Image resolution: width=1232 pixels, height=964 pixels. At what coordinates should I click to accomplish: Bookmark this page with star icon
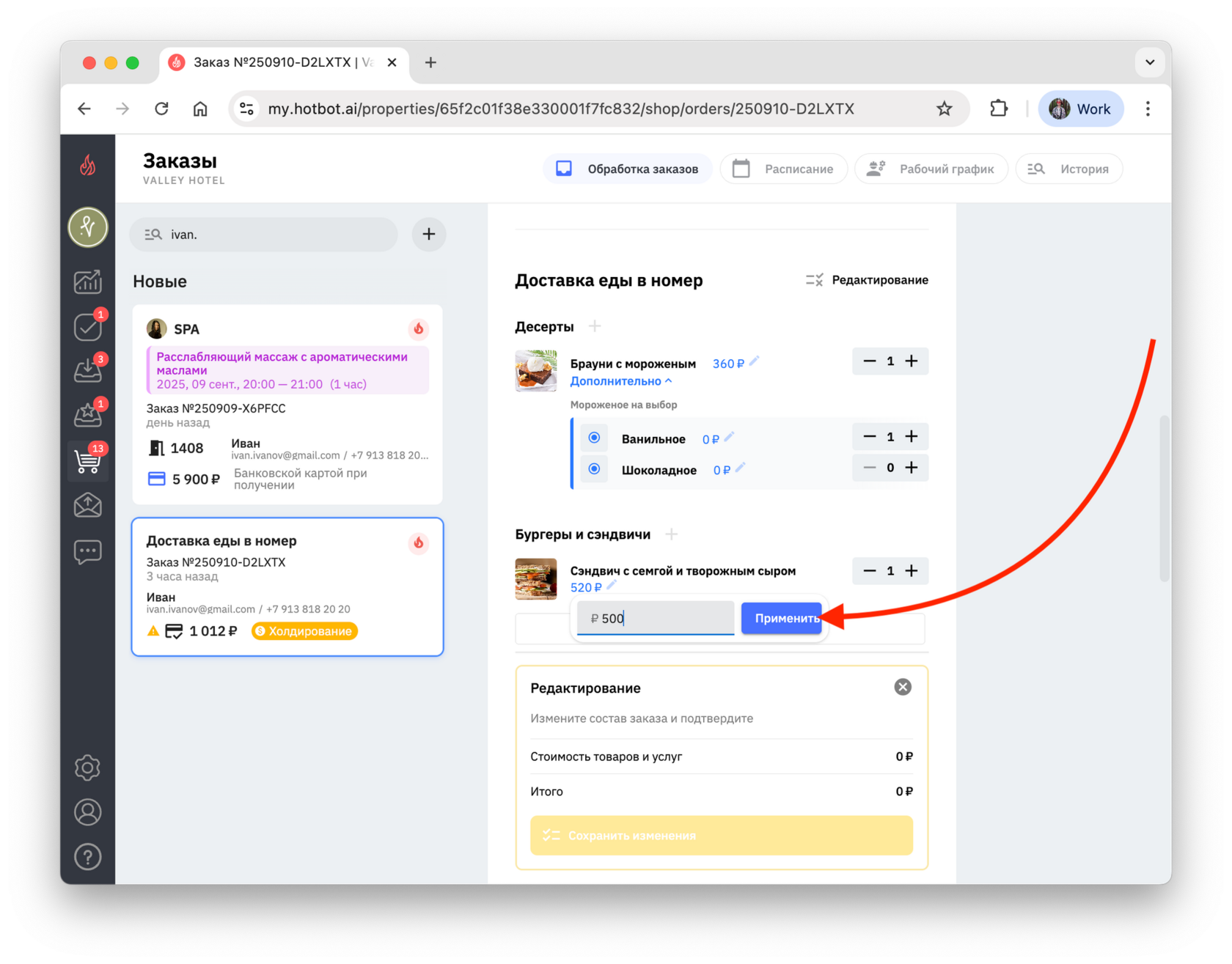(945, 109)
